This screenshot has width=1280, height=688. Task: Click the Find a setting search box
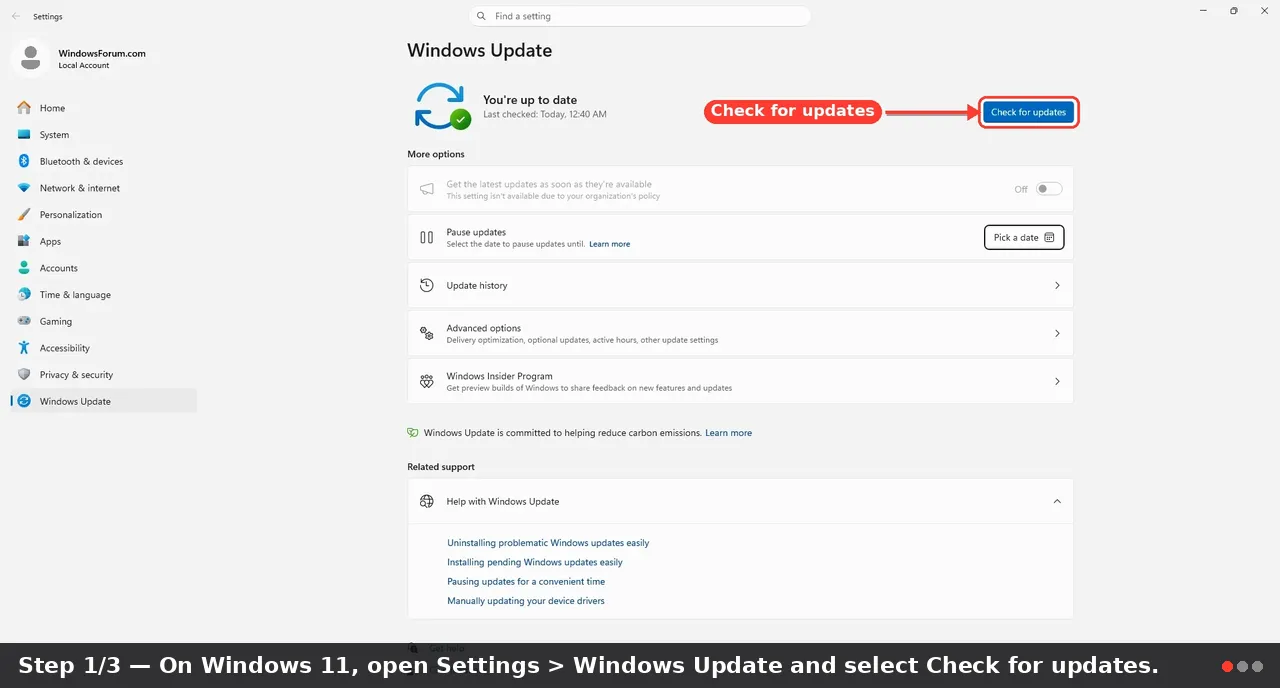pyautogui.click(x=640, y=16)
